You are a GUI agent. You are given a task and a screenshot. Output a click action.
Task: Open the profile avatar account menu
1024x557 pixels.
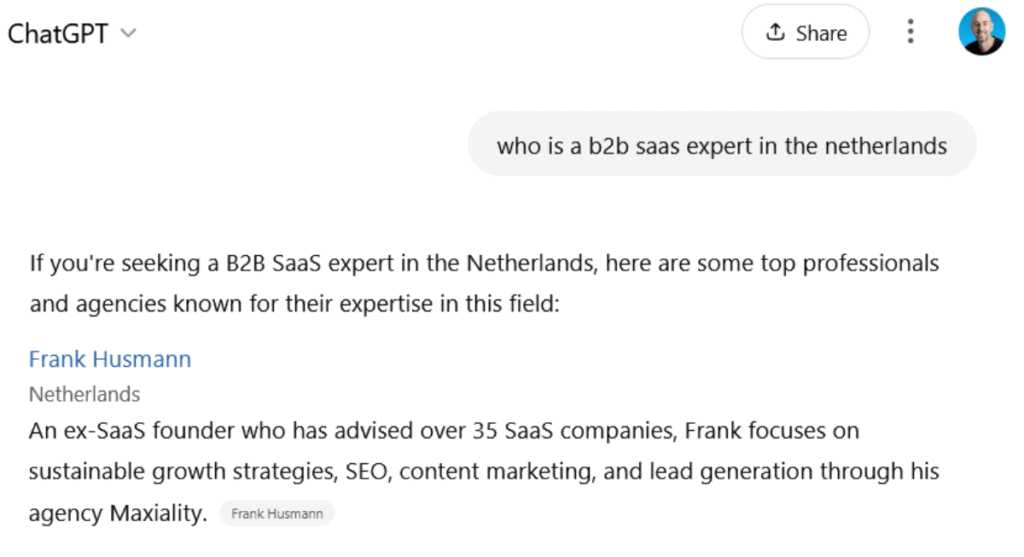point(982,31)
